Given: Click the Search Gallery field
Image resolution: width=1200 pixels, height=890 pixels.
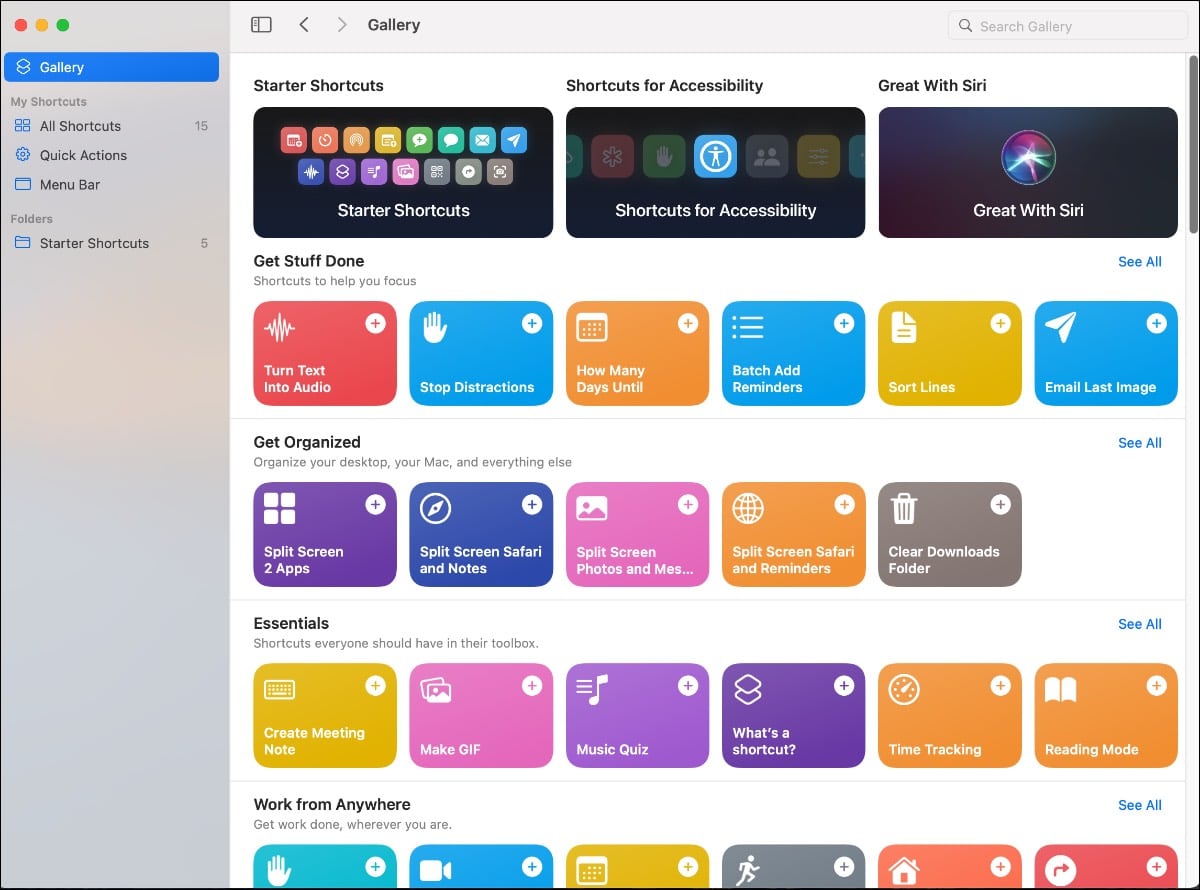Looking at the screenshot, I should pyautogui.click(x=1068, y=26).
